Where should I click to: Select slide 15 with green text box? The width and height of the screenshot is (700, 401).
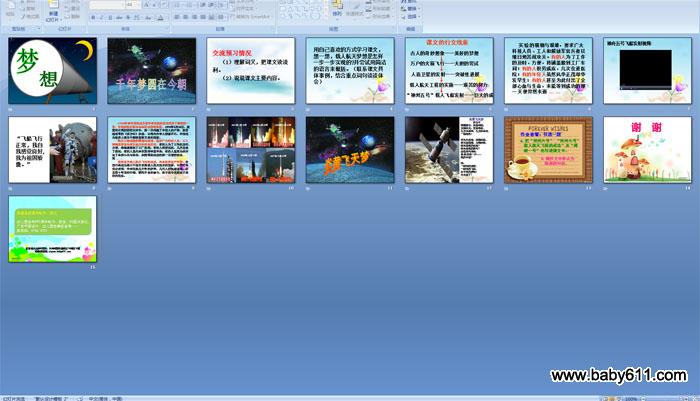coord(53,229)
